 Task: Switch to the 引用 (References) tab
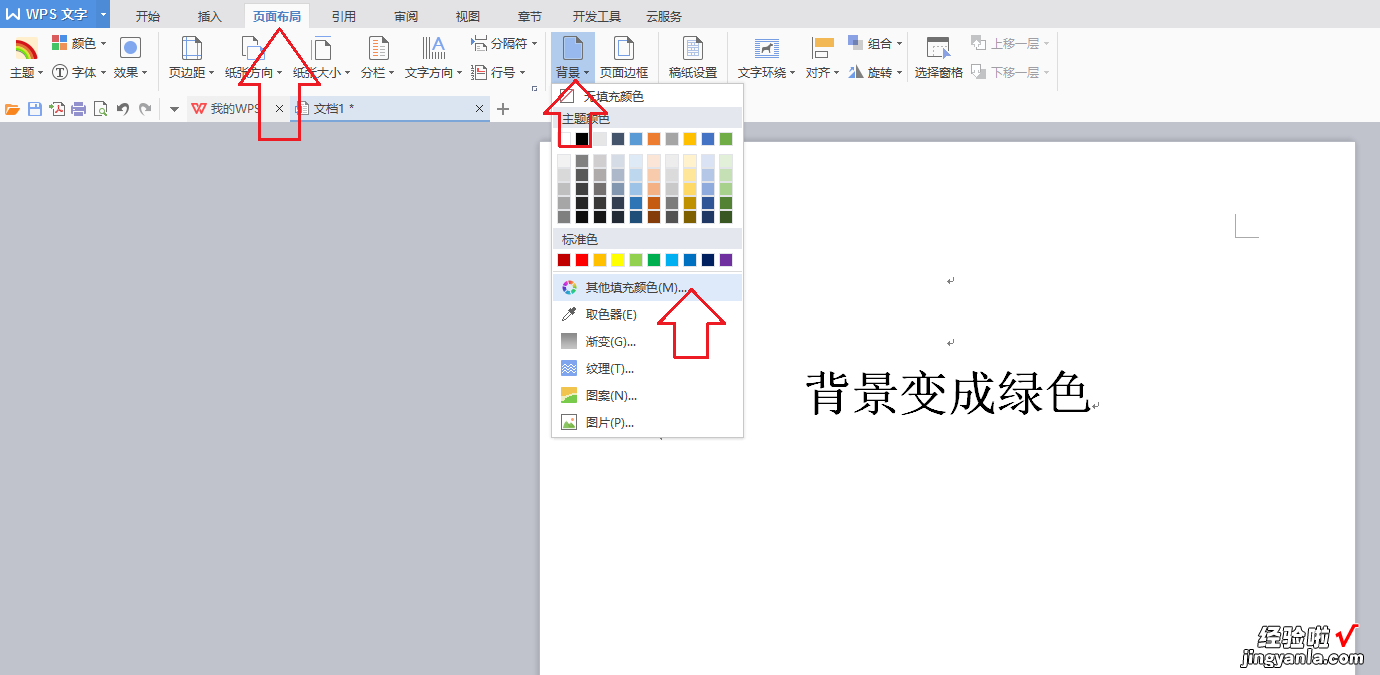coord(344,16)
